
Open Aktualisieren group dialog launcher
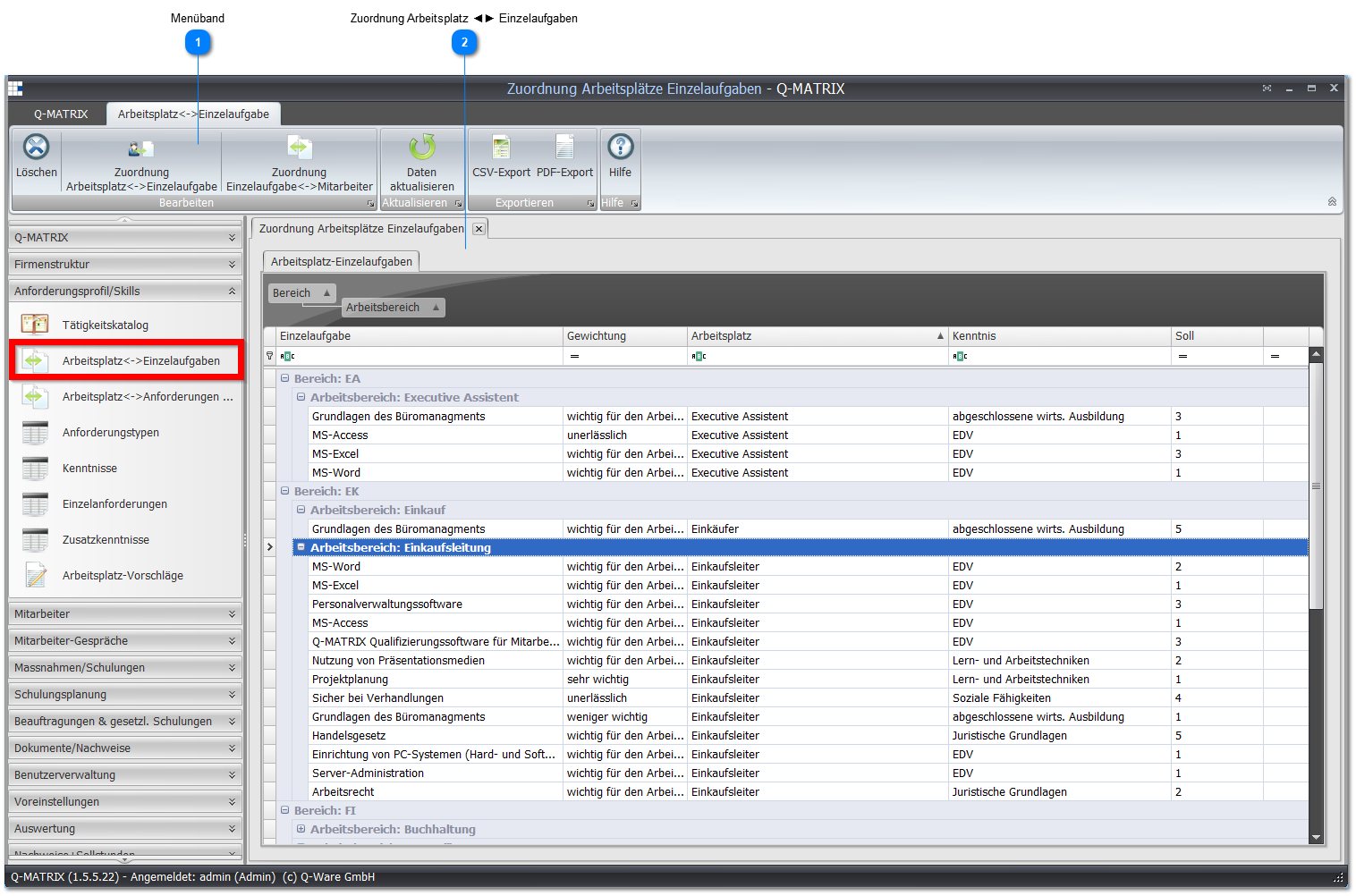458,204
